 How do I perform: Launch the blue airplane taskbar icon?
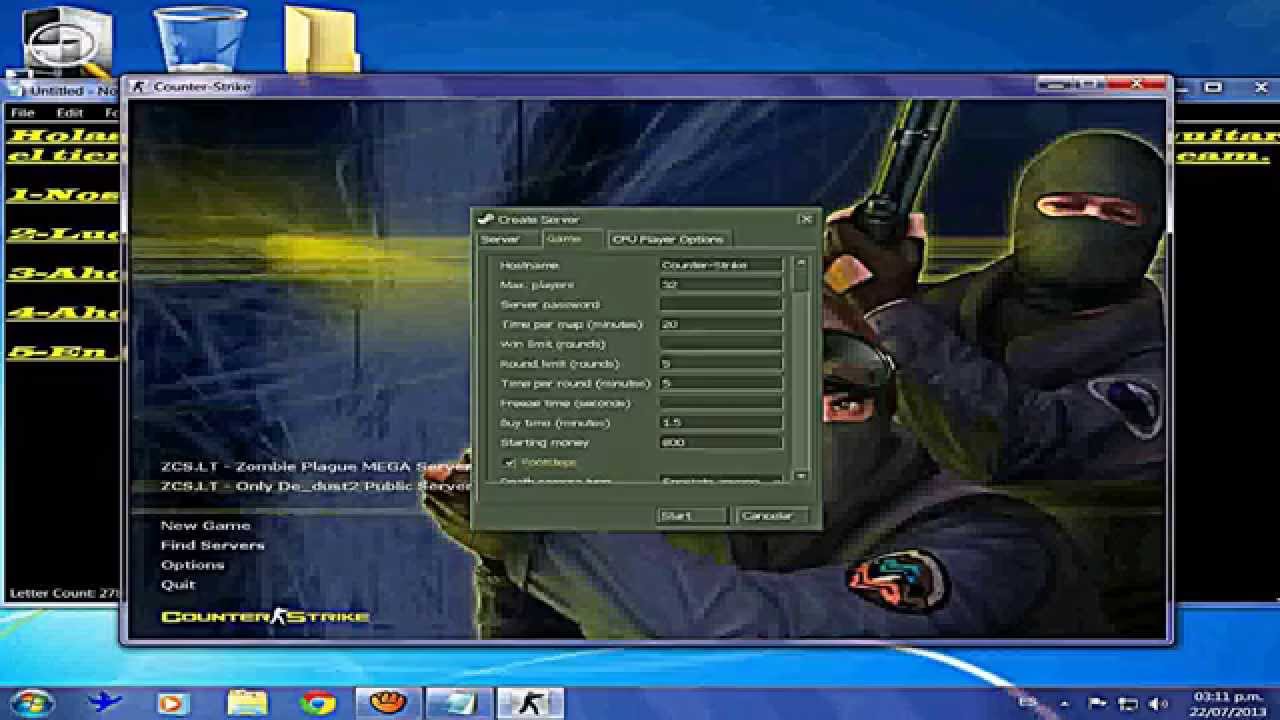pyautogui.click(x=104, y=702)
